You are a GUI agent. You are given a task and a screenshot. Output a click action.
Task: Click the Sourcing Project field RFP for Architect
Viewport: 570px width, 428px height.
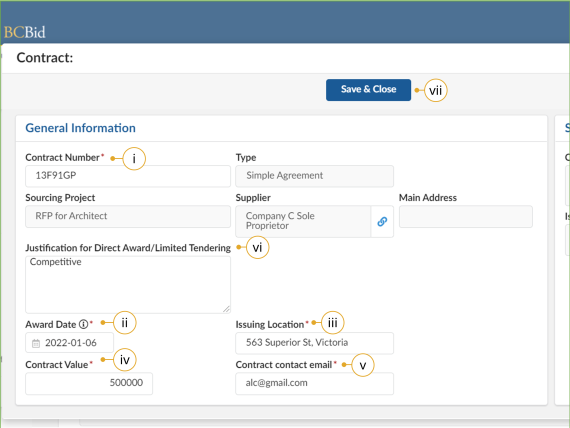click(128, 216)
